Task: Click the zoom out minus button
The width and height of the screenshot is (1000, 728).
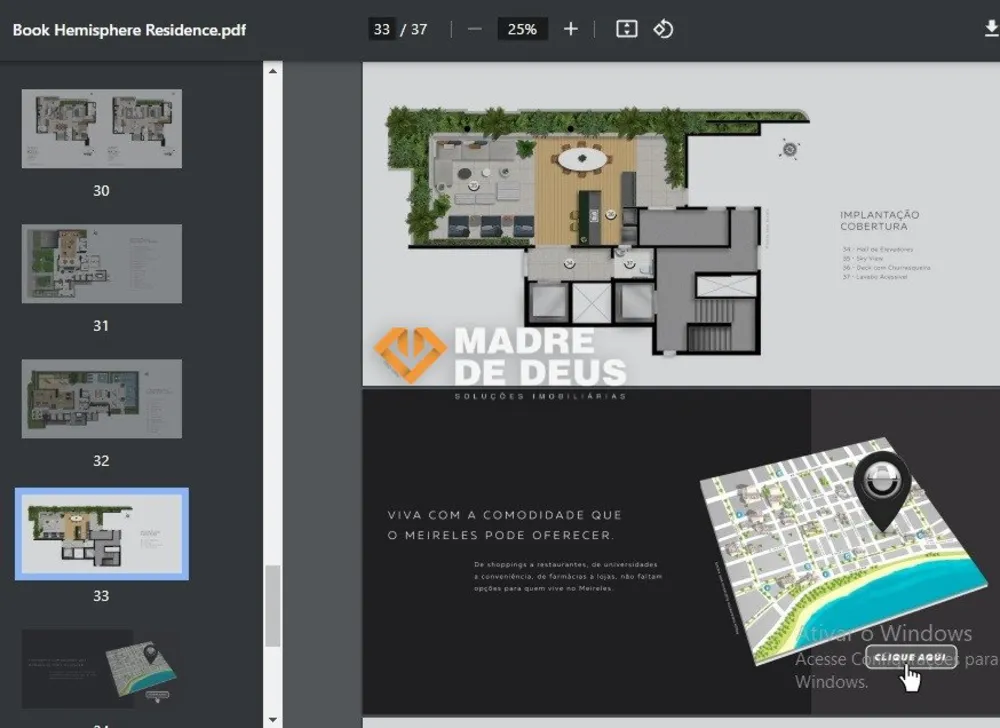Action: [x=474, y=29]
